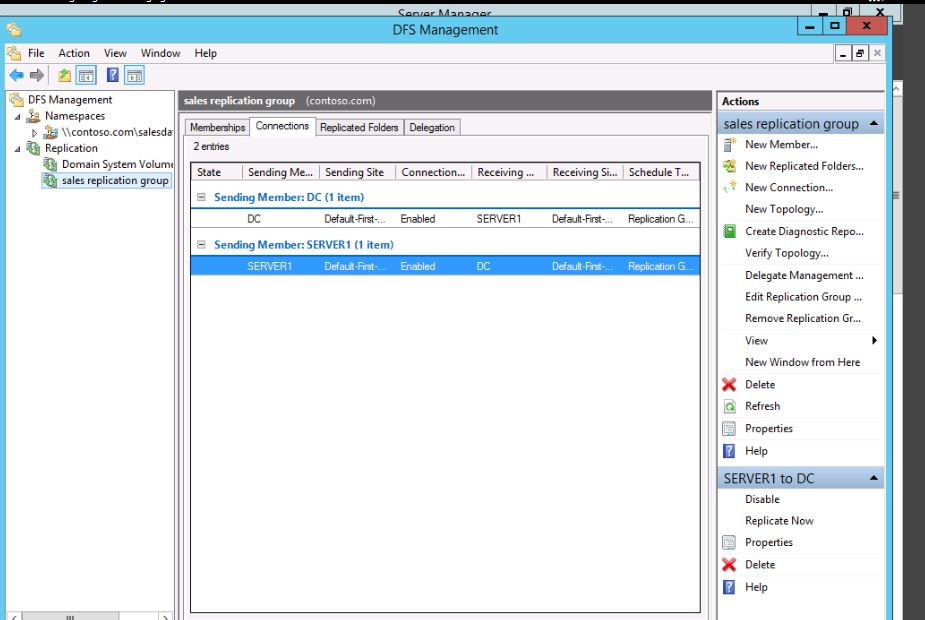The height and width of the screenshot is (620, 925).
Task: Open the View submenu arrow in Actions
Action: 874,340
